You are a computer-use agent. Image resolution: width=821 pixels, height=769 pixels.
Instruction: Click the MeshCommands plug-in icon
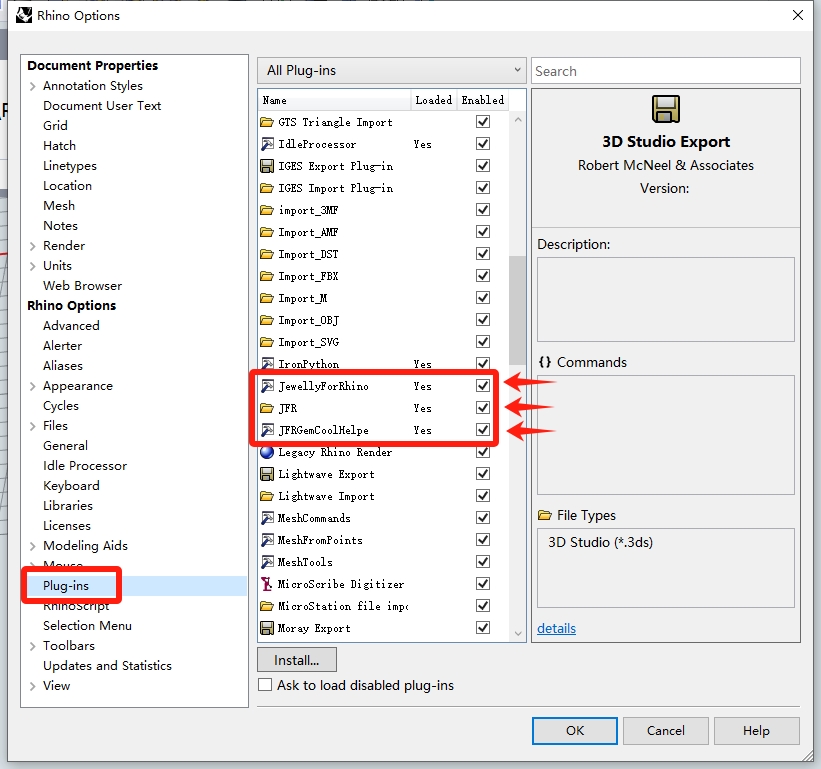tap(267, 518)
